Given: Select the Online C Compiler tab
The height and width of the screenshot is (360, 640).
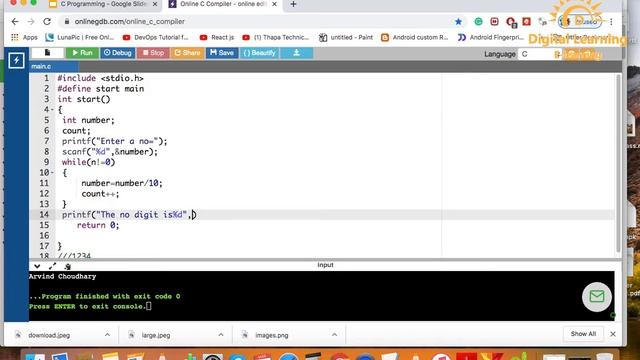Looking at the screenshot, I should (222, 4).
